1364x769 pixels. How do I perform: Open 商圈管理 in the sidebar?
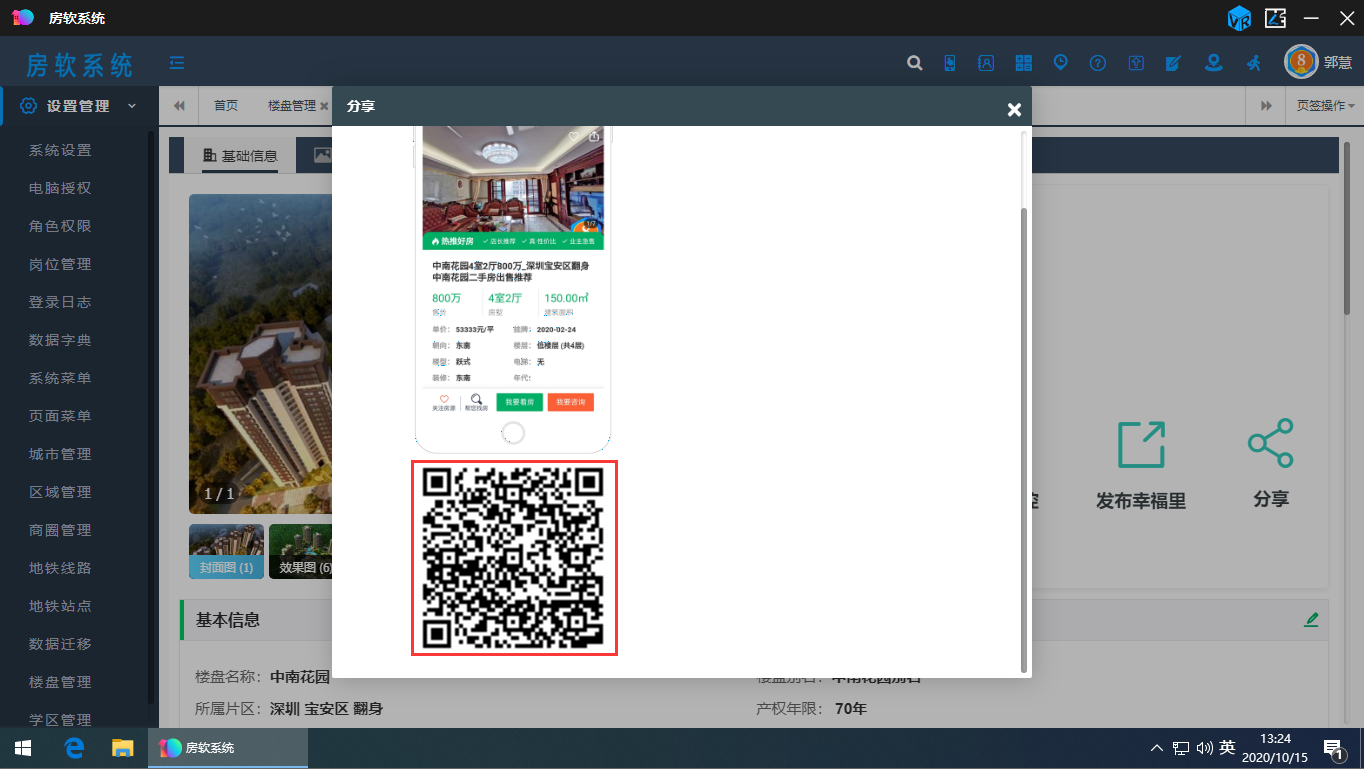(x=60, y=530)
